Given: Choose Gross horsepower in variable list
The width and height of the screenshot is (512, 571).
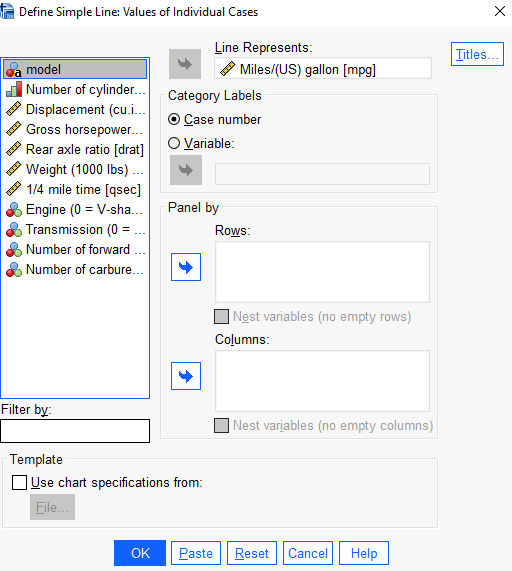Looking at the screenshot, I should coord(75,130).
